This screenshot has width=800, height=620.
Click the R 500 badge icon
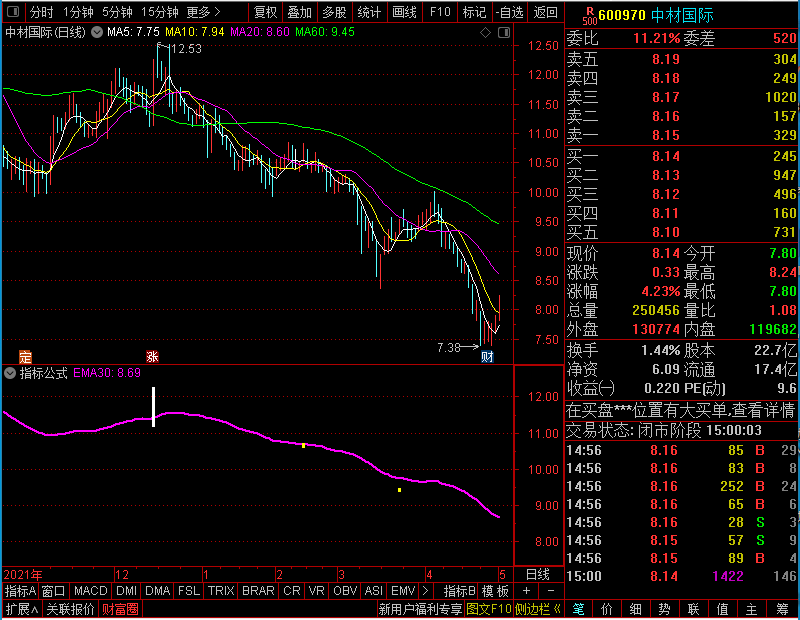[x=590, y=16]
